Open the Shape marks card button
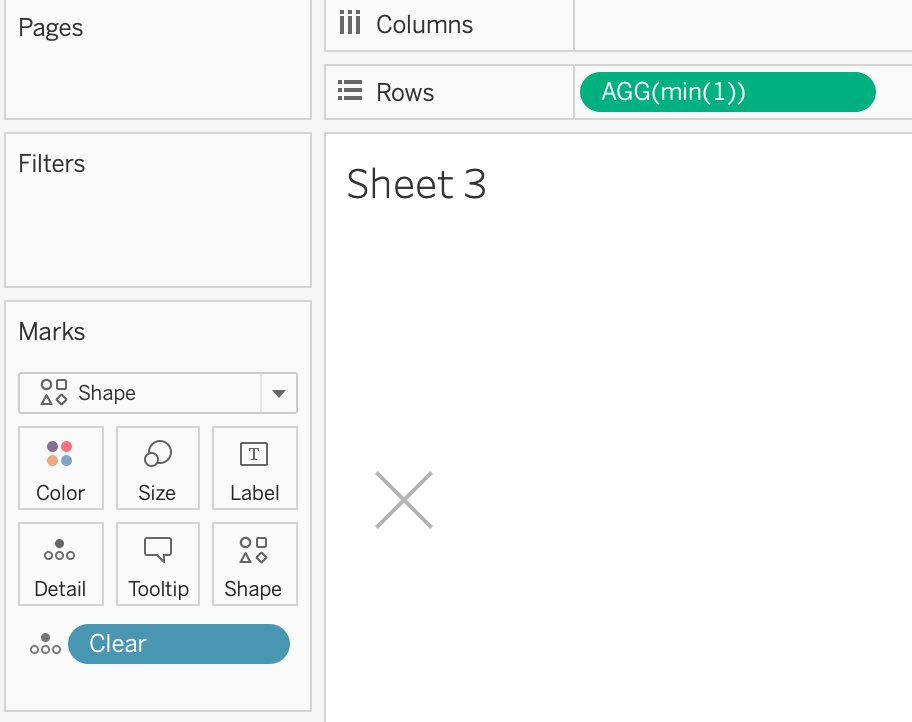This screenshot has width=912, height=722. (x=255, y=564)
